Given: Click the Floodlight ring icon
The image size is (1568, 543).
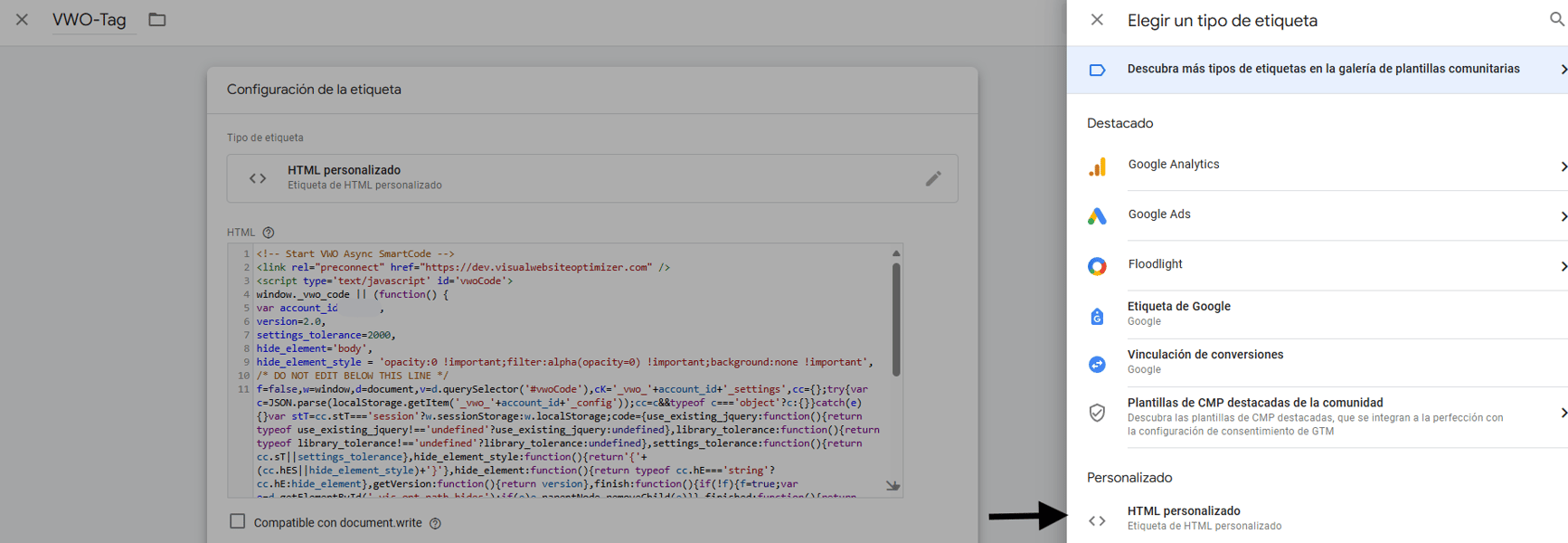Looking at the screenshot, I should (1097, 266).
